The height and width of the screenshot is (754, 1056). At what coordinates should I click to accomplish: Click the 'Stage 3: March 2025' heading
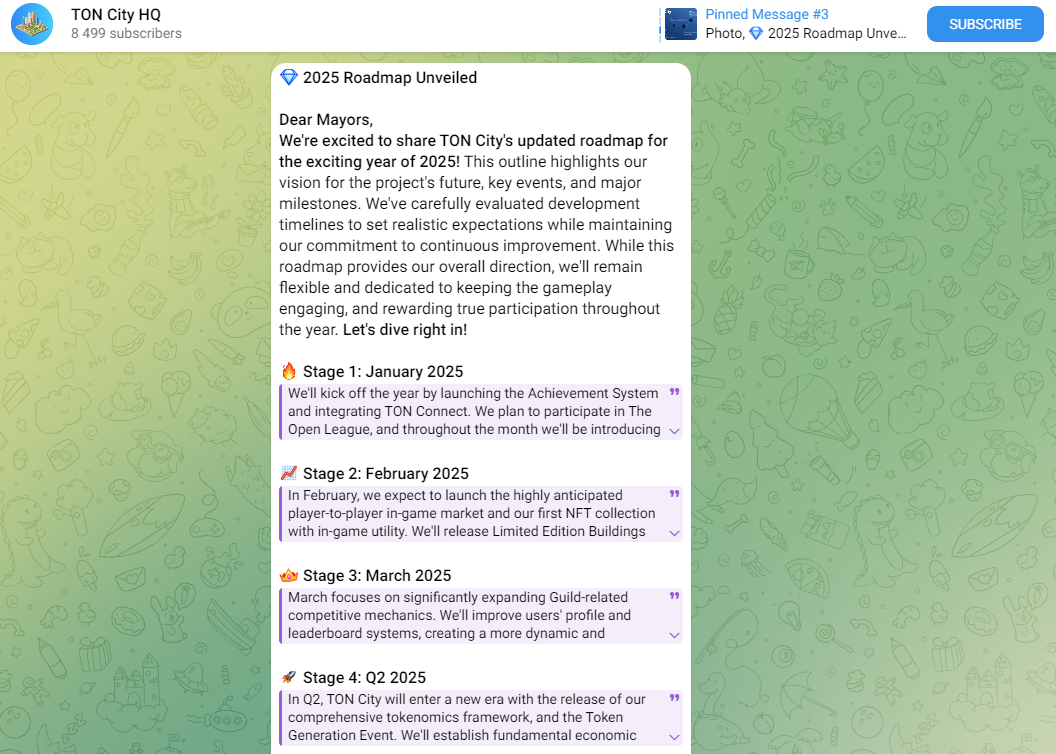tap(377, 576)
